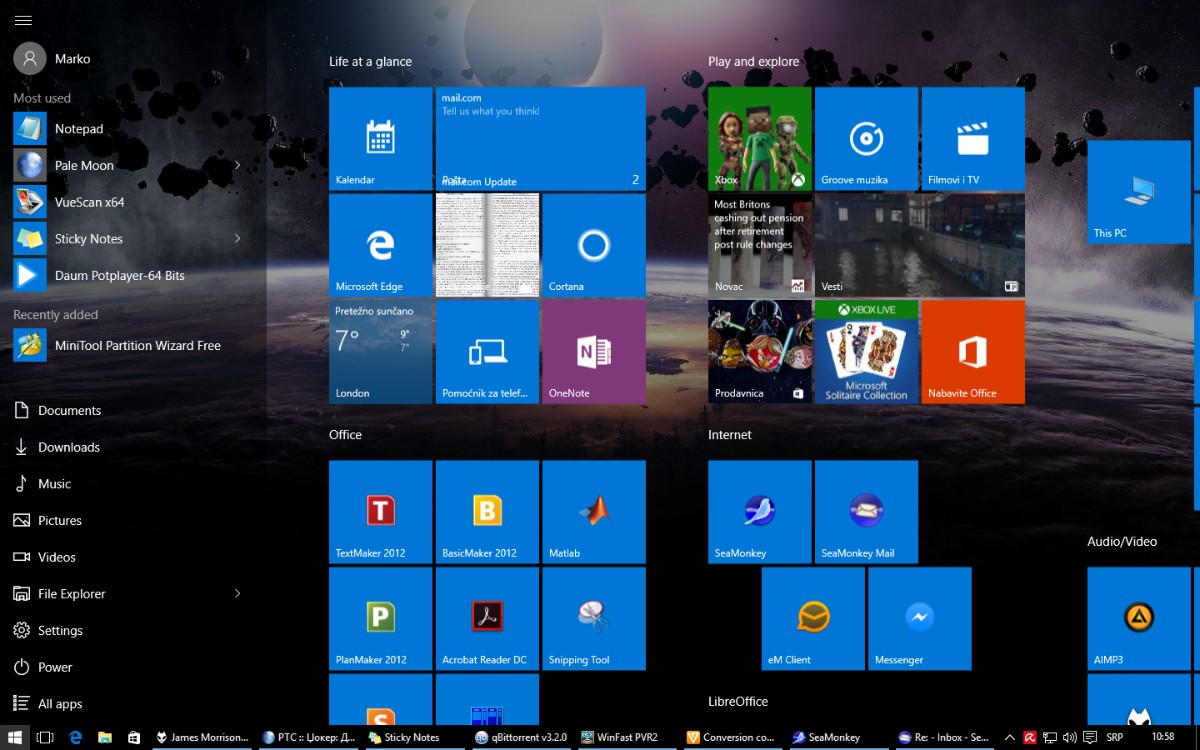Image resolution: width=1200 pixels, height=750 pixels.
Task: Expand the Pale Moon jump list arrow
Action: click(237, 165)
